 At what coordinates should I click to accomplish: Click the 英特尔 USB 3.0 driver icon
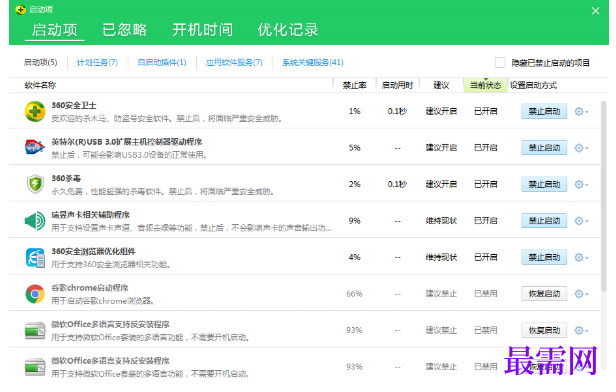(35, 148)
